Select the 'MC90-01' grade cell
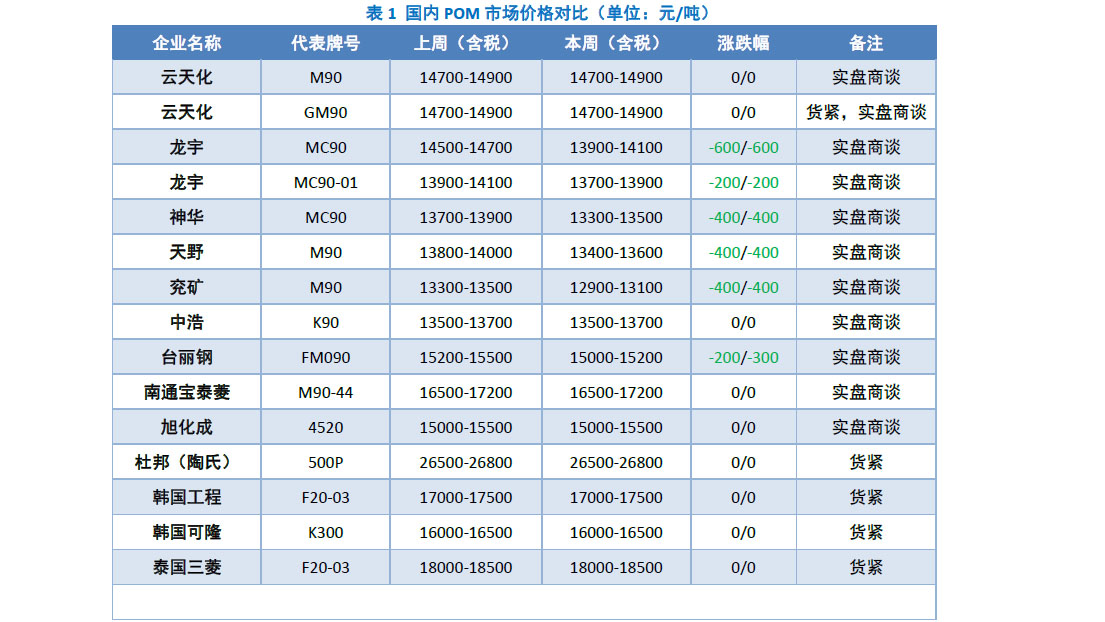Image resolution: width=1105 pixels, height=622 pixels. click(x=326, y=182)
